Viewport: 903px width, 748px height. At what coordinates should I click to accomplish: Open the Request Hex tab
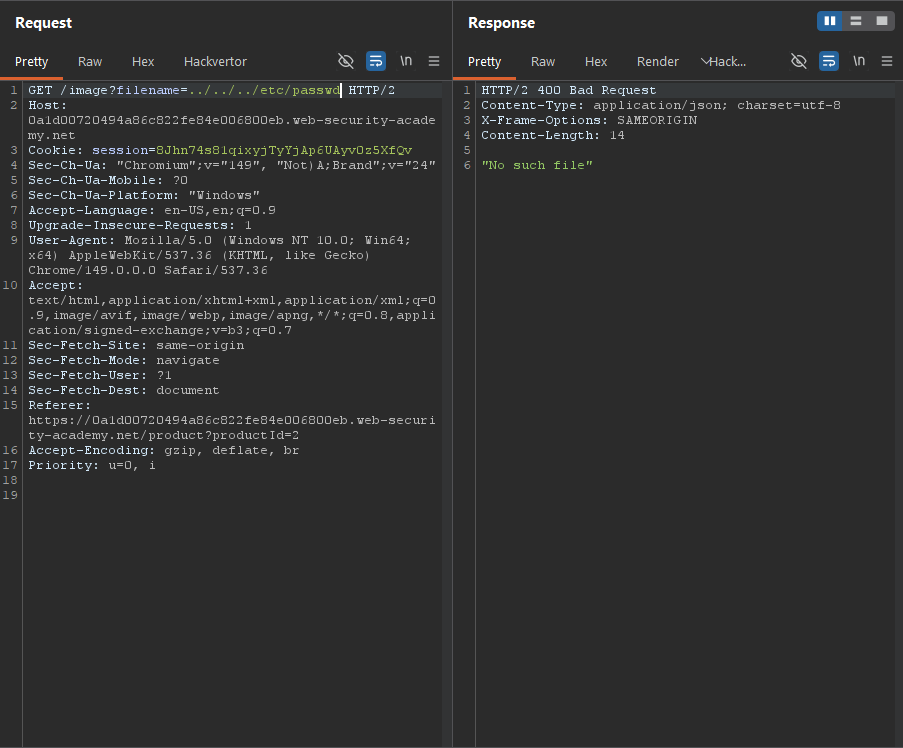click(x=143, y=62)
